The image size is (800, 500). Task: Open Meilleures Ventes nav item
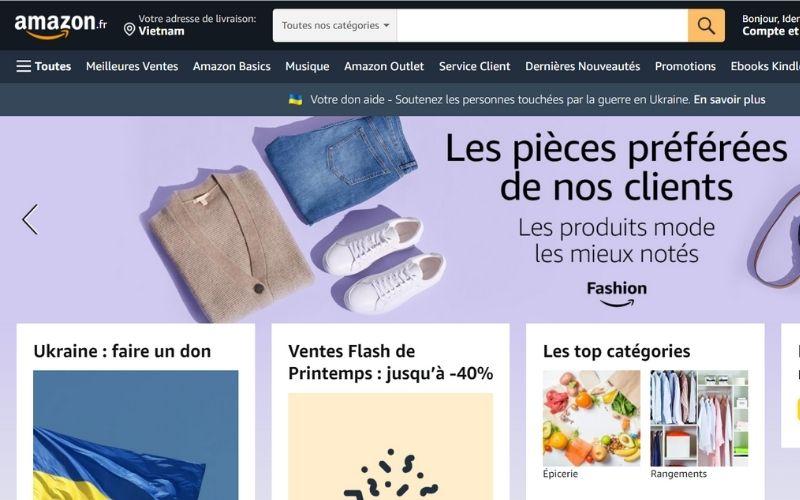coord(132,66)
